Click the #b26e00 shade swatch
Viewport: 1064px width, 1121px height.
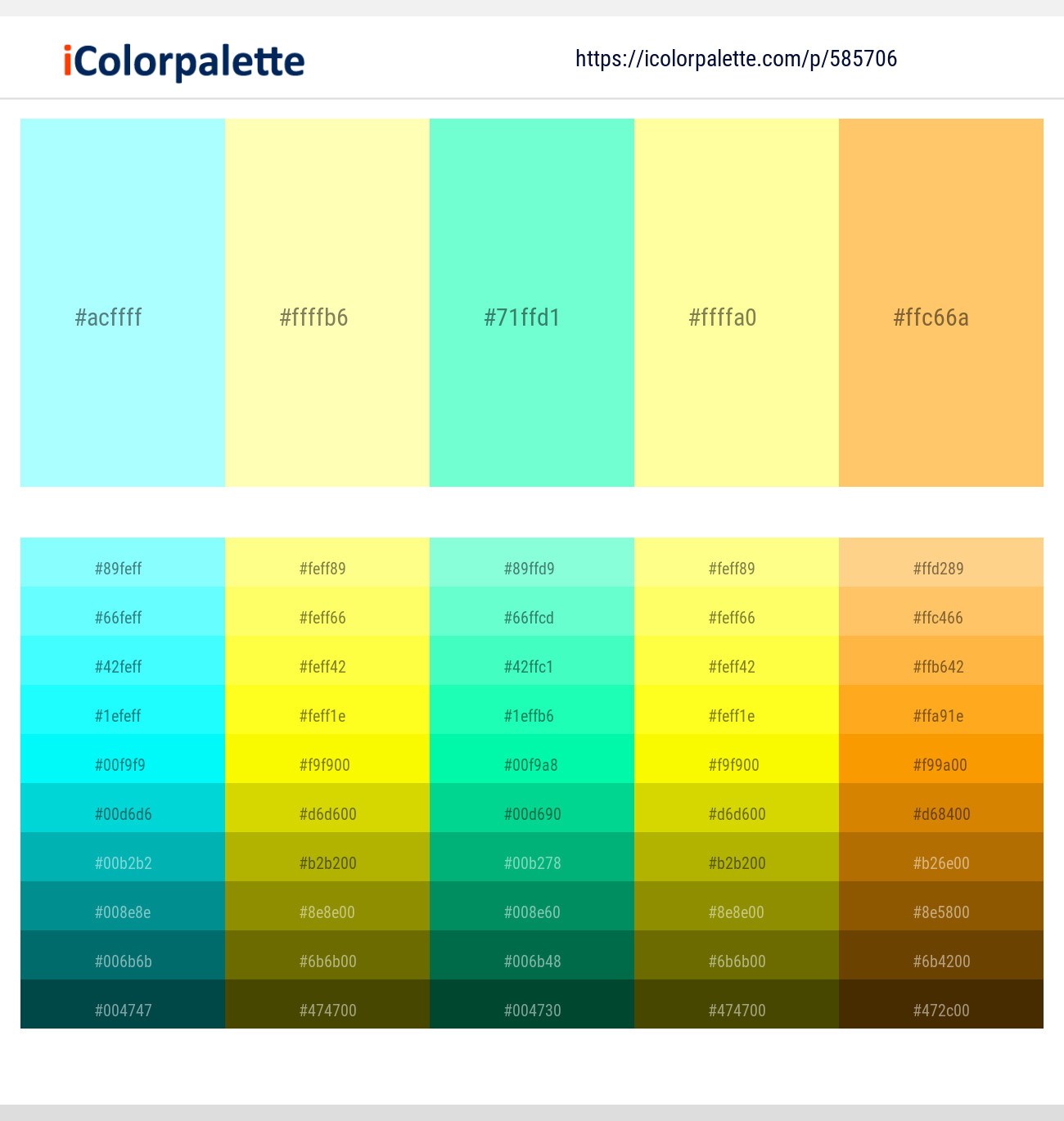tap(940, 862)
